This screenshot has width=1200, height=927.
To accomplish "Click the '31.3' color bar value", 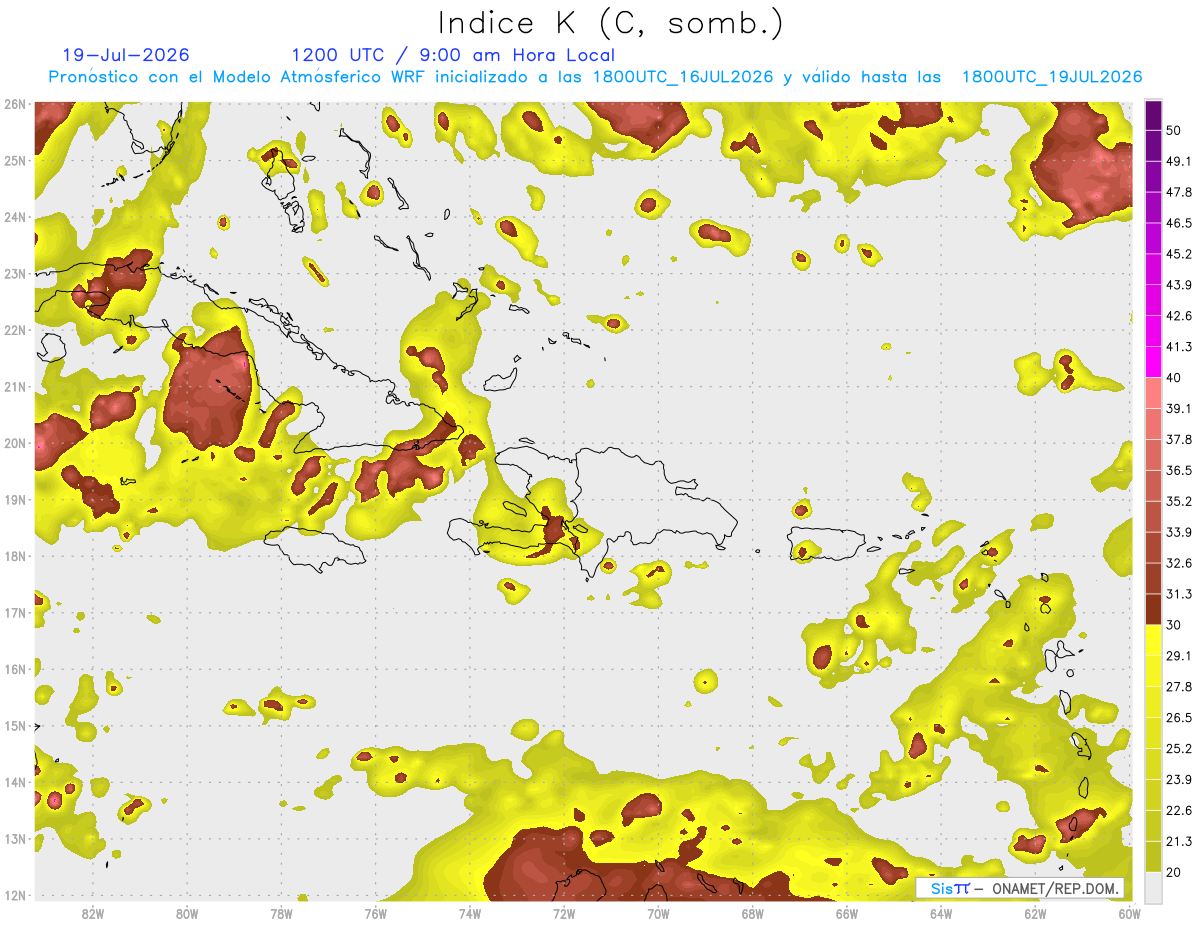I will 1179,594.
